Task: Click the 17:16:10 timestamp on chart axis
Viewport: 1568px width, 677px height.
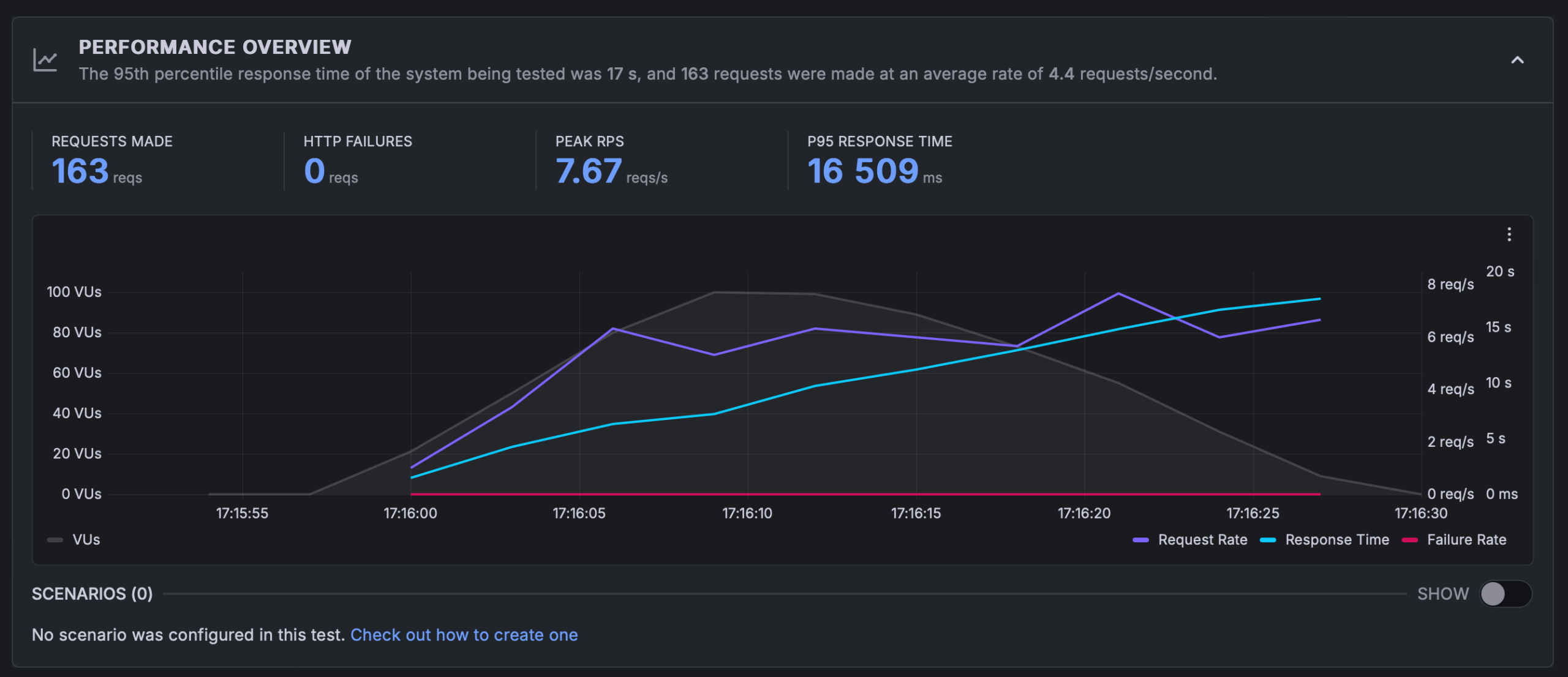Action: point(748,514)
